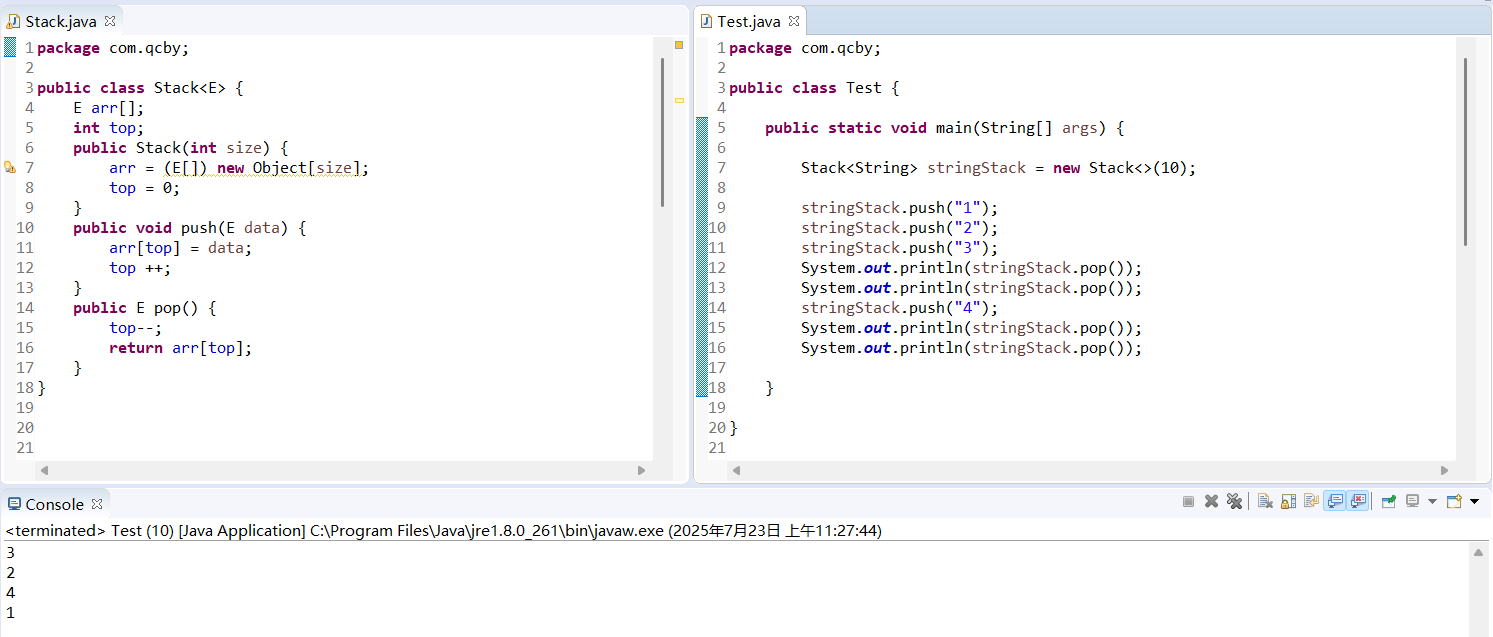Switch to the Test.java editor tab

coord(748,21)
